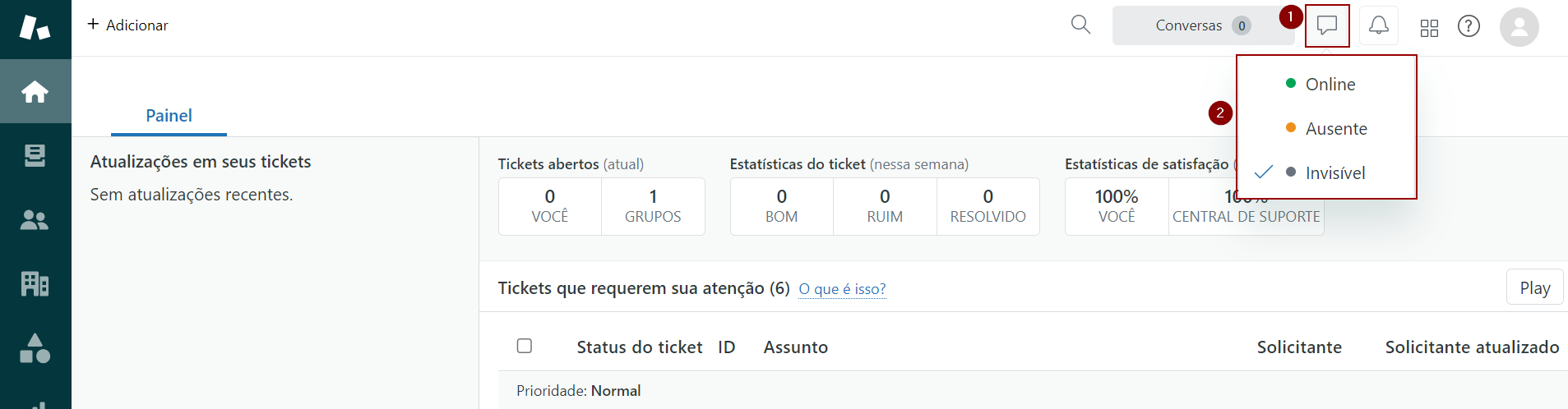Open the Conversas dropdown
The width and height of the screenshot is (1568, 409).
tap(1202, 25)
